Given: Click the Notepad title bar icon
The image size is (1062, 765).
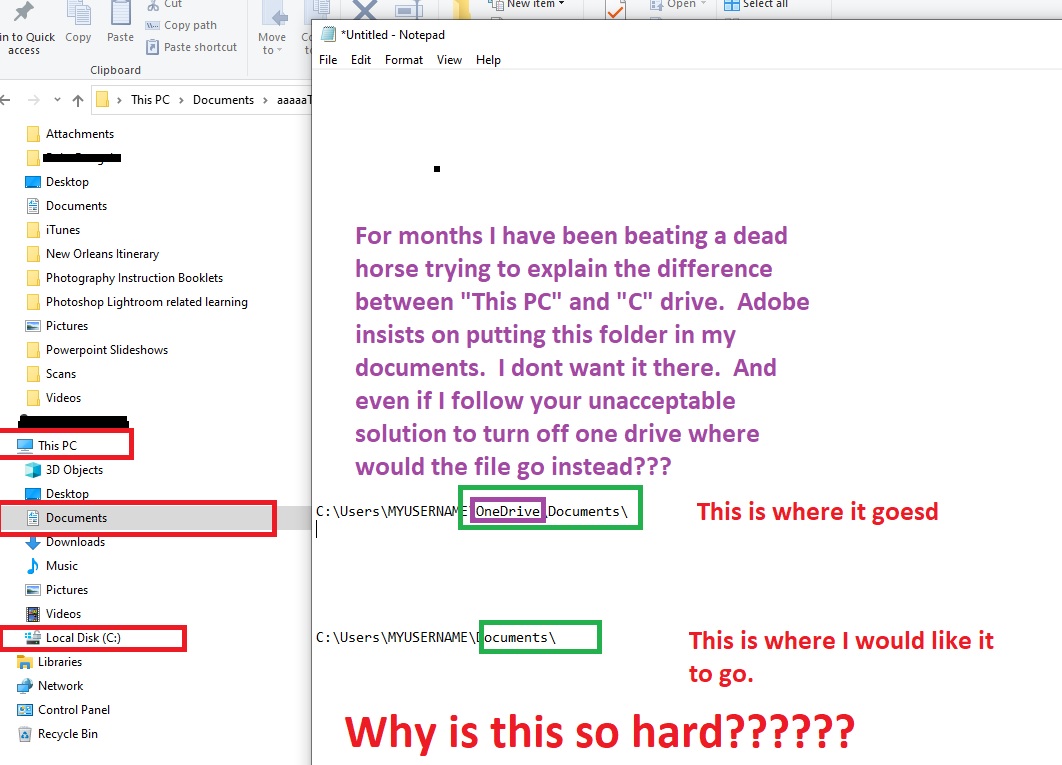Looking at the screenshot, I should click(x=328, y=35).
